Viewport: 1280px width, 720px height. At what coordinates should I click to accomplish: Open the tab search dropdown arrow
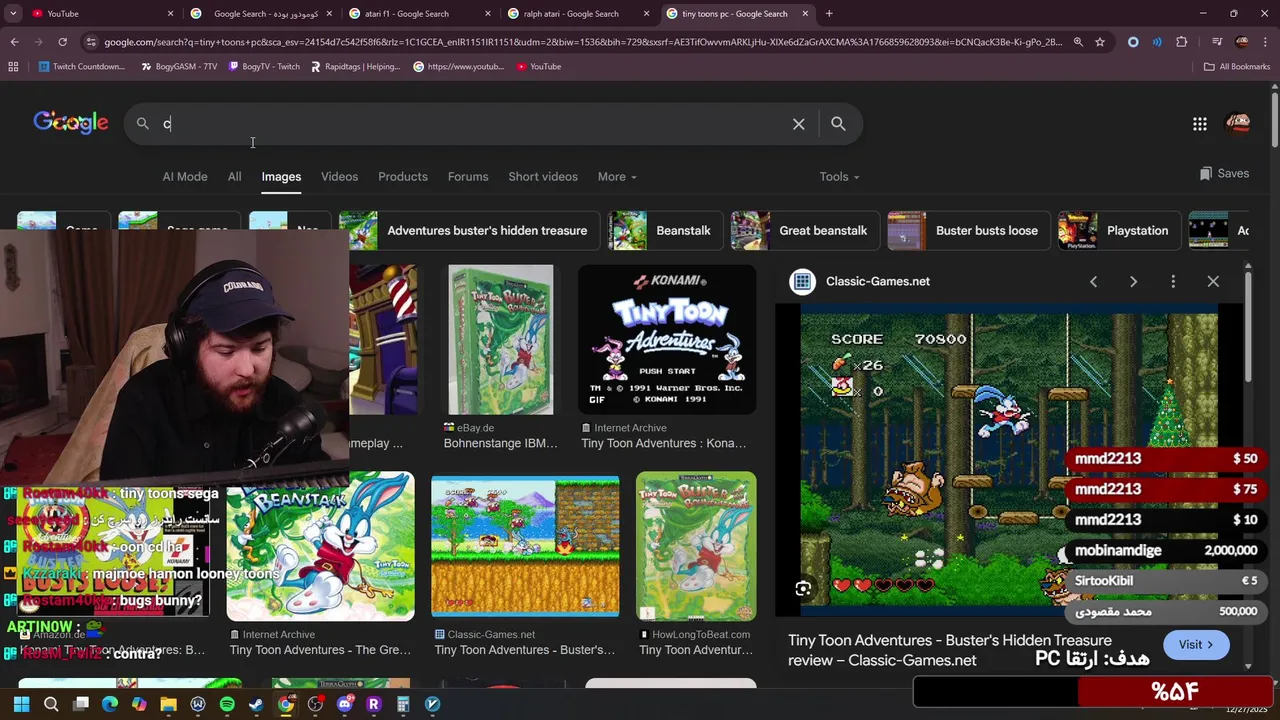click(x=13, y=14)
